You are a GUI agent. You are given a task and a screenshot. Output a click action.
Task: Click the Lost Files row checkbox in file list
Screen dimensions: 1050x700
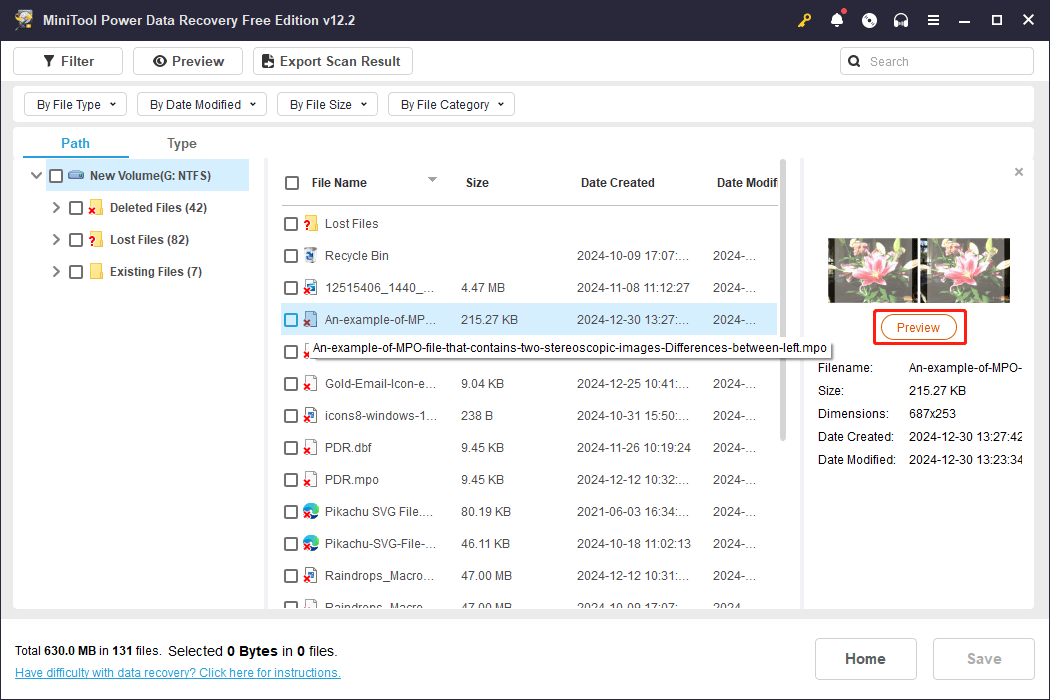(x=291, y=224)
